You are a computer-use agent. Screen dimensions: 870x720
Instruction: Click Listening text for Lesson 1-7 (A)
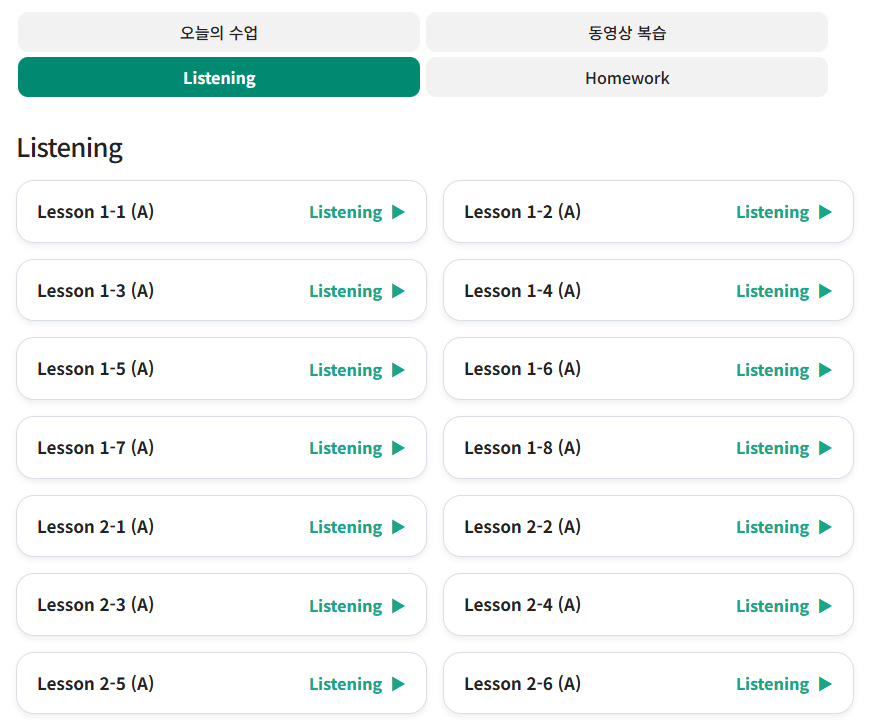[346, 448]
